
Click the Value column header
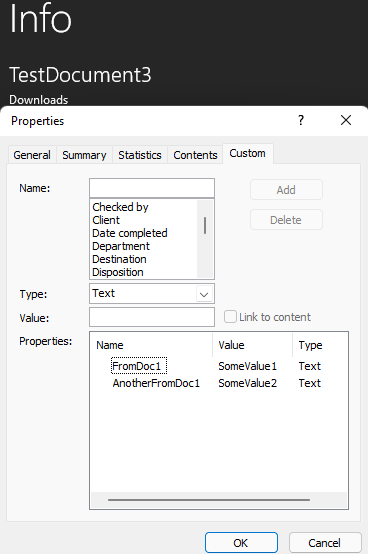(x=253, y=345)
